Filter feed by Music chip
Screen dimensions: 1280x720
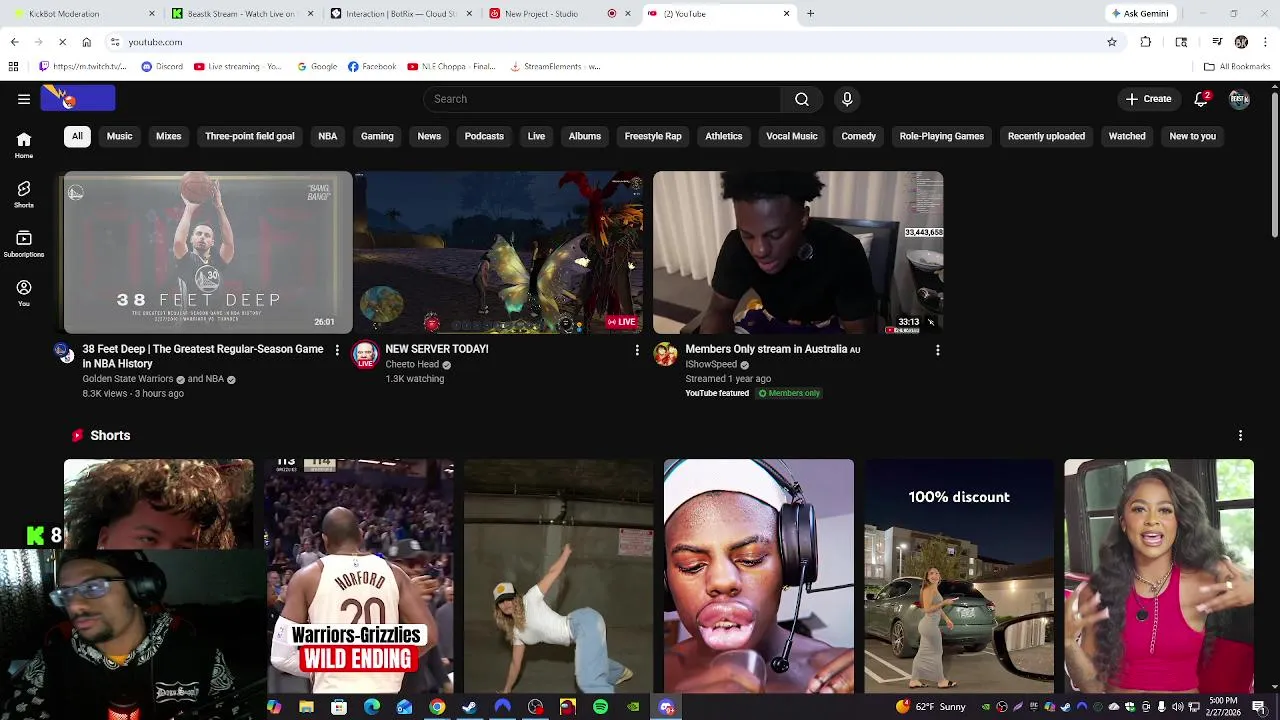click(119, 136)
